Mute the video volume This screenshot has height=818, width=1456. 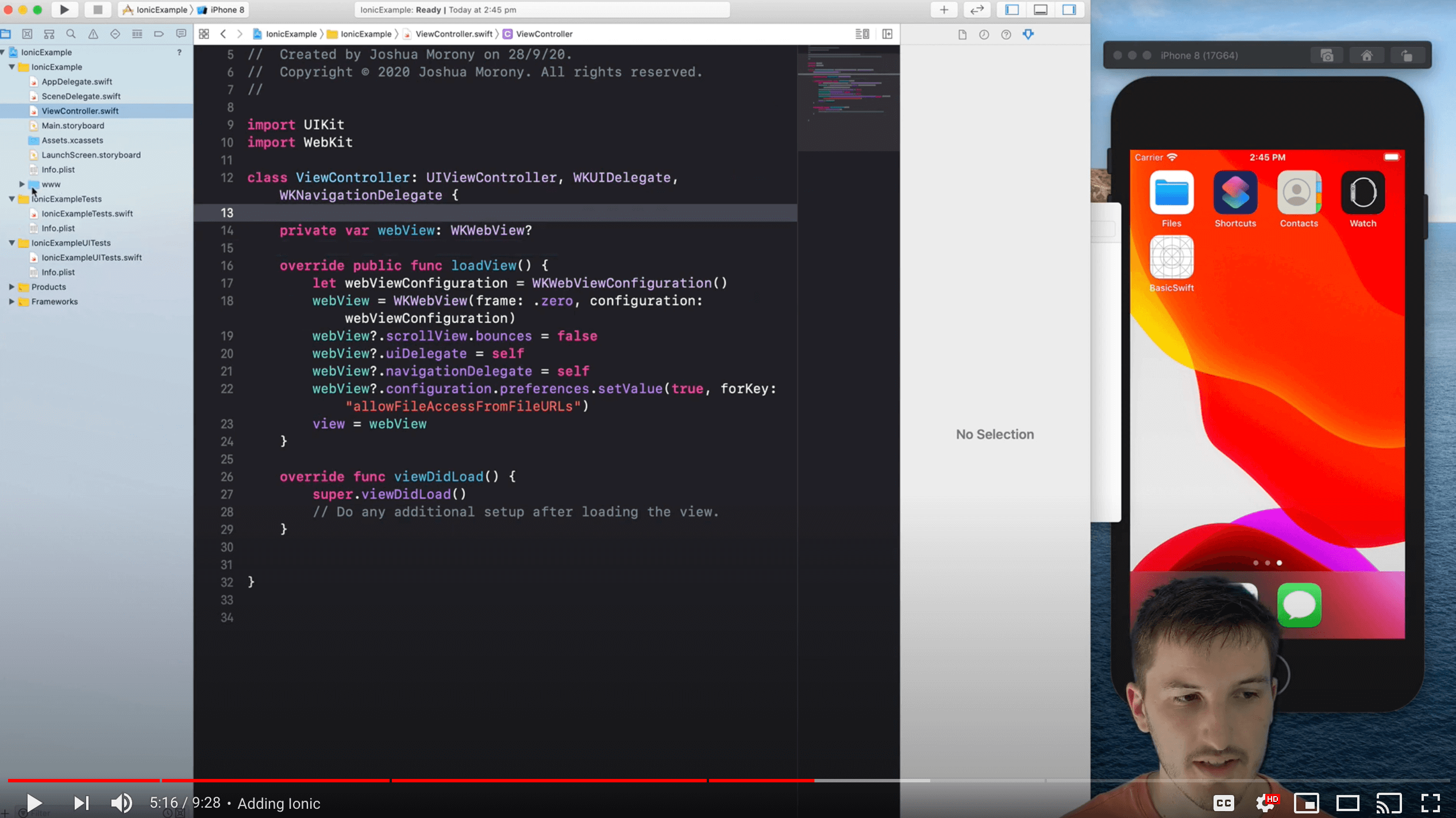click(x=121, y=802)
